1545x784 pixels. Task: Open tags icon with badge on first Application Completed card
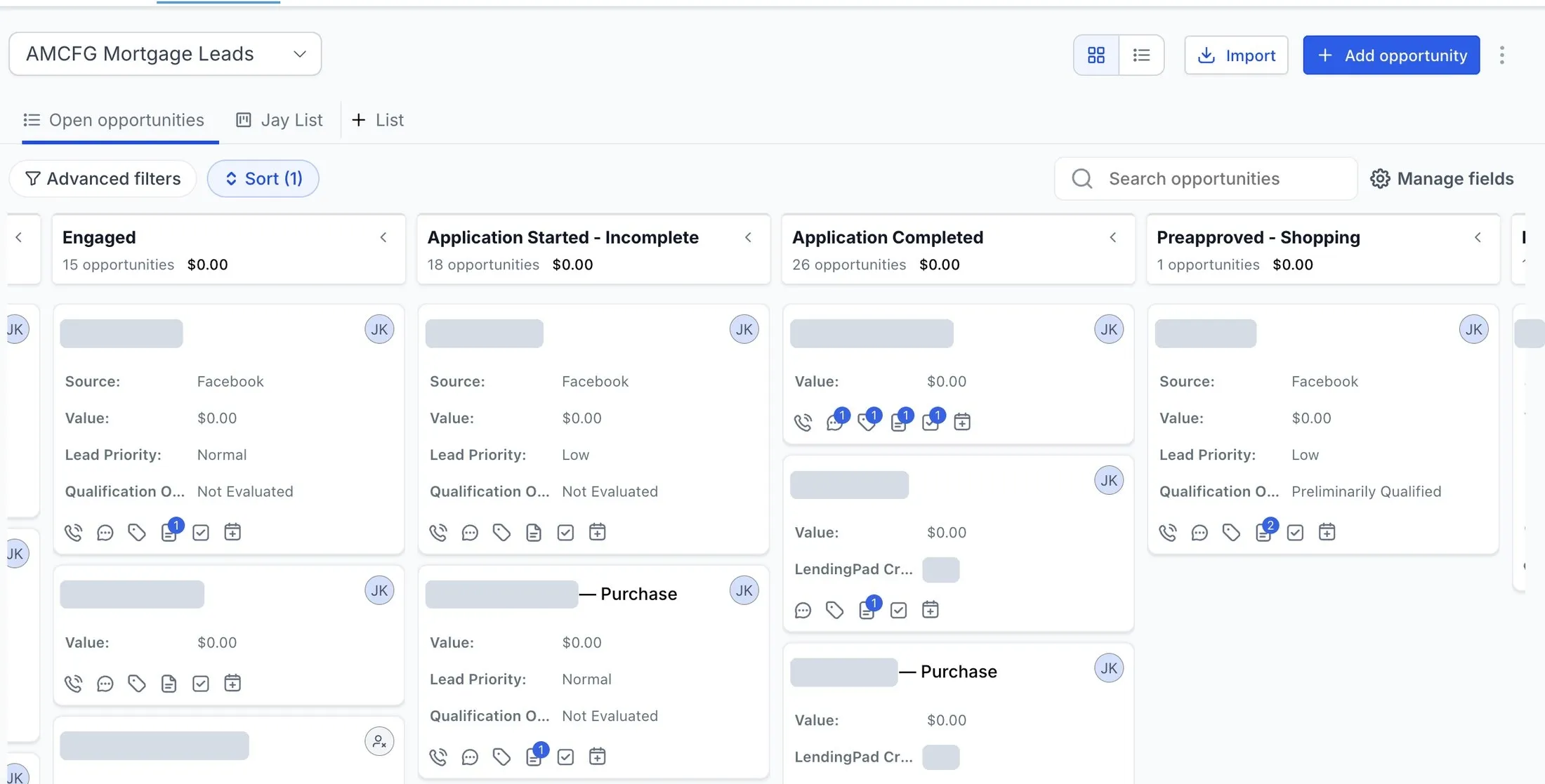tap(868, 420)
